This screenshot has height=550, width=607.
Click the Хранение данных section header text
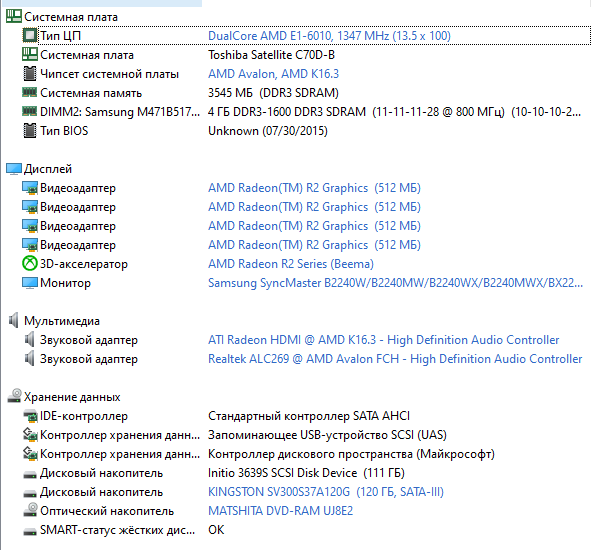coord(72,397)
